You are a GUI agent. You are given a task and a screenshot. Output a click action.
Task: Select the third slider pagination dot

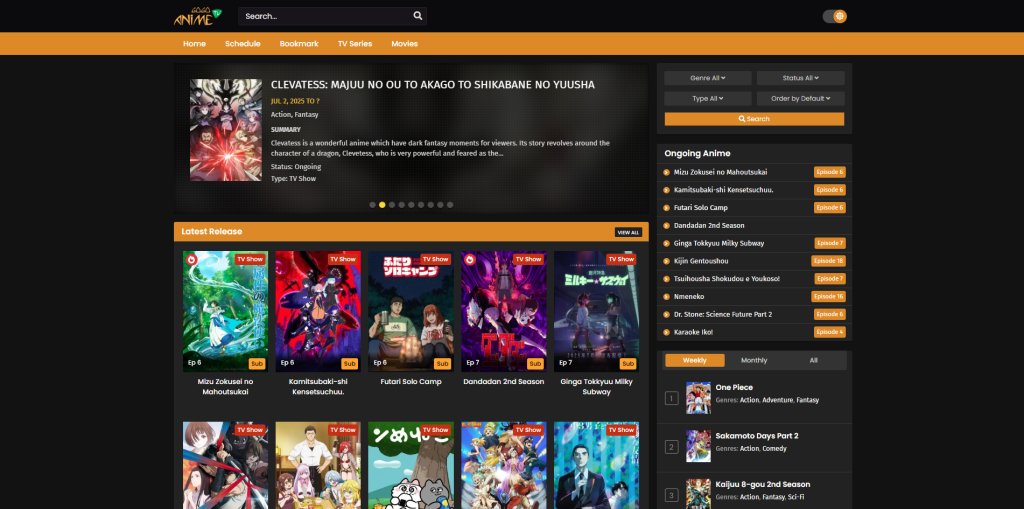click(x=392, y=205)
